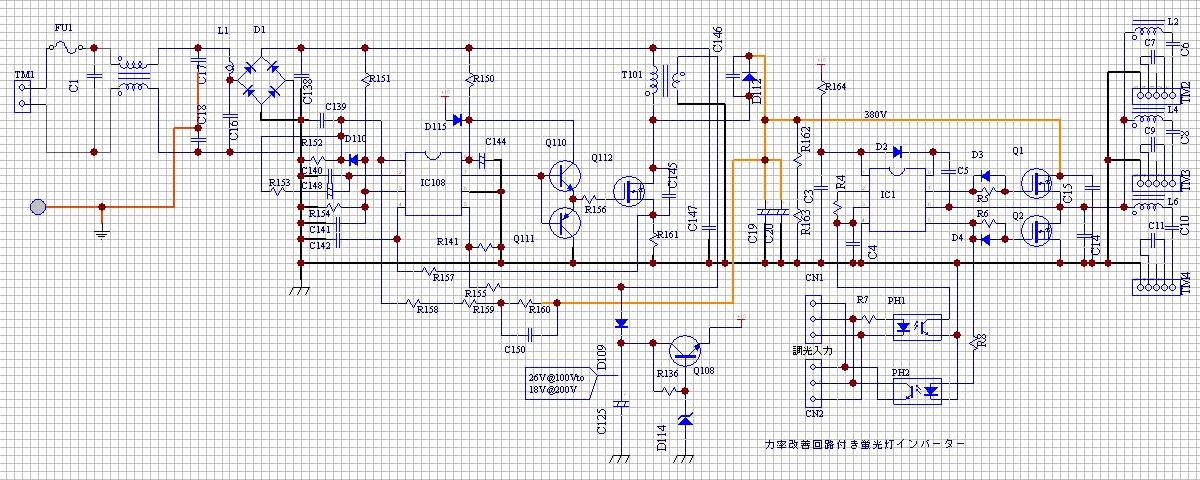Select the 'C146' capacitor label
Image resolution: width=1200 pixels, height=480 pixels.
[x=719, y=41]
